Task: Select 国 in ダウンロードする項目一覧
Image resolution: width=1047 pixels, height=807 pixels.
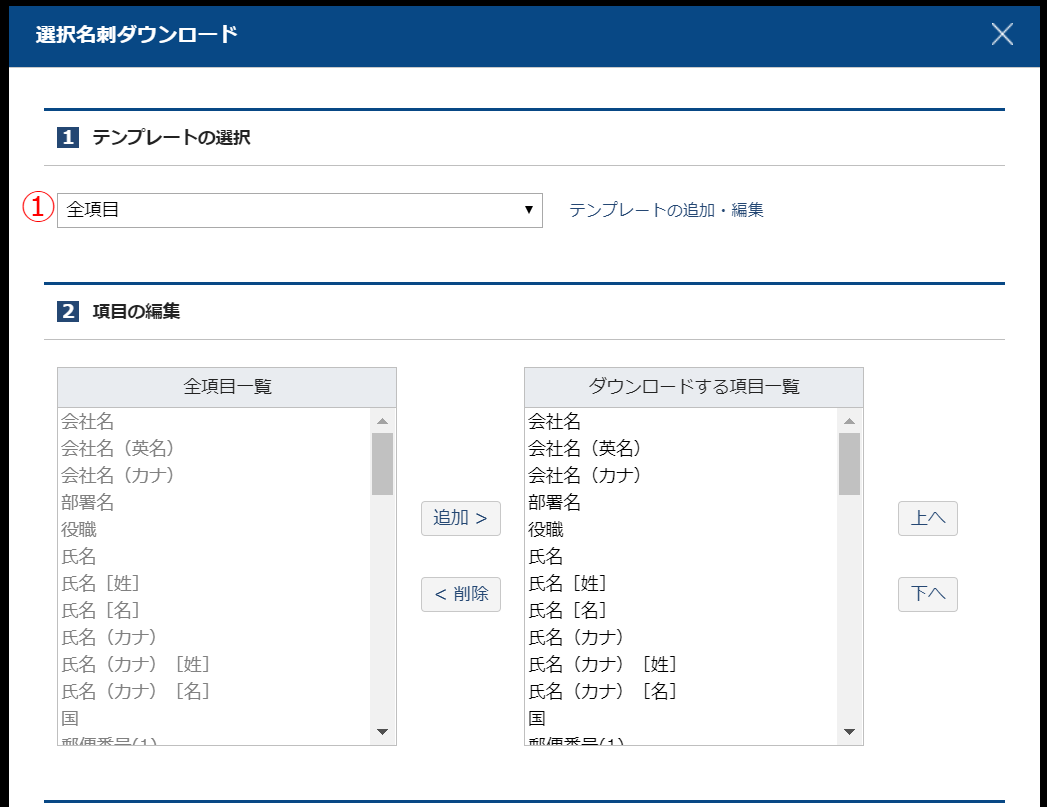Action: pyautogui.click(x=537, y=718)
